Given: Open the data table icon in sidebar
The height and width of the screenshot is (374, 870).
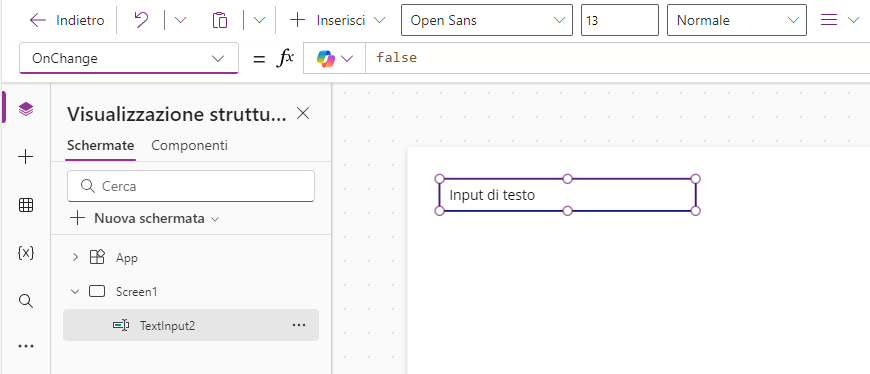Looking at the screenshot, I should (x=26, y=205).
